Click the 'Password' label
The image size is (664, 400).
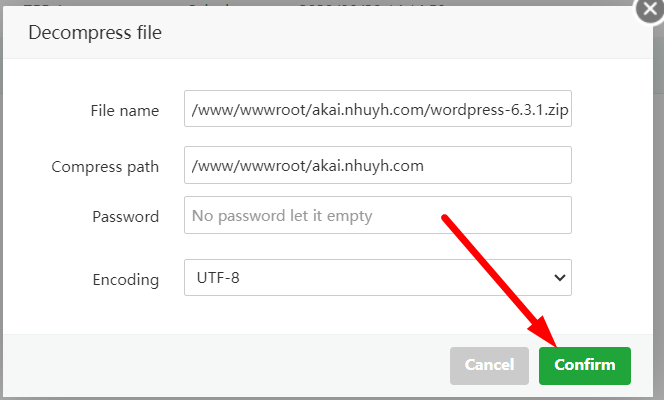coord(126,217)
